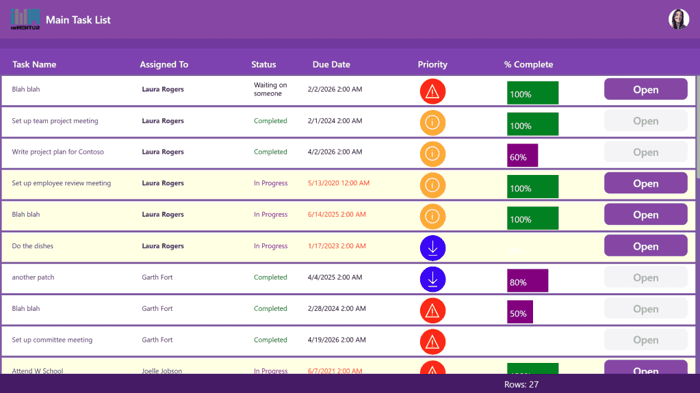Screen dimensions: 700x393
Task: Click the due date 4/19/2026 2:00 AM
Action: click(x=337, y=340)
